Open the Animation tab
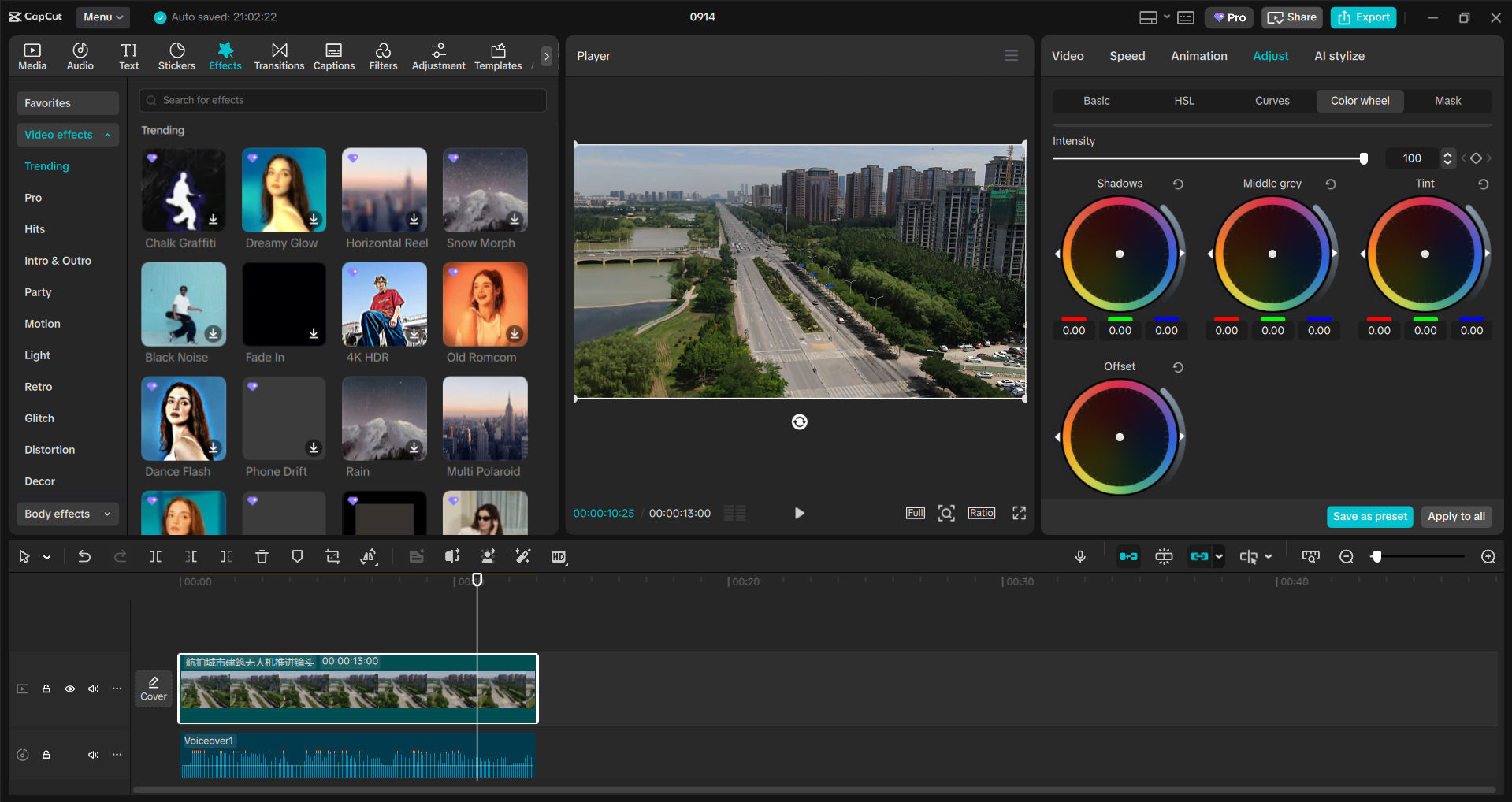1512x802 pixels. 1198,56
